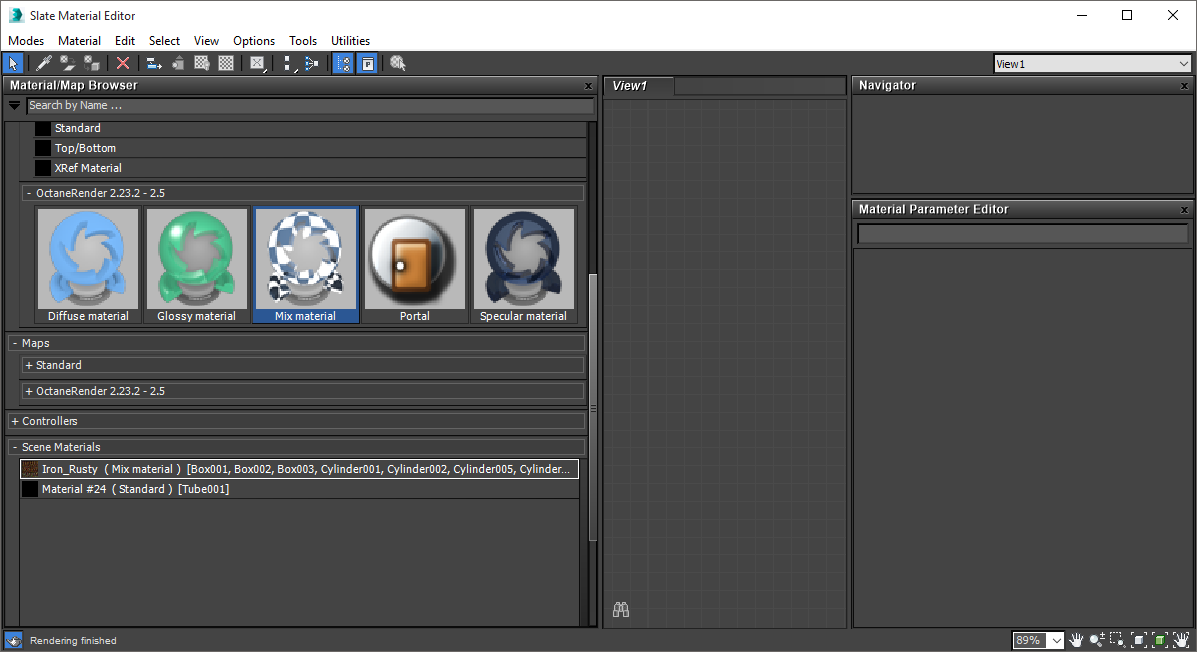The height and width of the screenshot is (652, 1197).
Task: Click the Iron_Rusty material swatch
Action: pyautogui.click(x=31, y=469)
